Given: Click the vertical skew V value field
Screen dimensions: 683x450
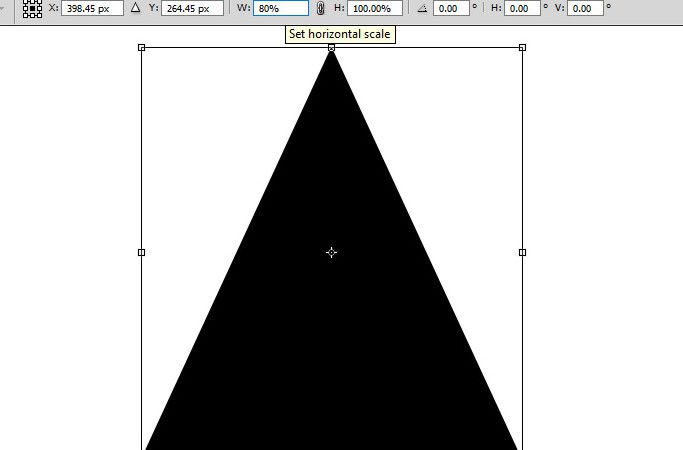Looking at the screenshot, I should (x=586, y=8).
